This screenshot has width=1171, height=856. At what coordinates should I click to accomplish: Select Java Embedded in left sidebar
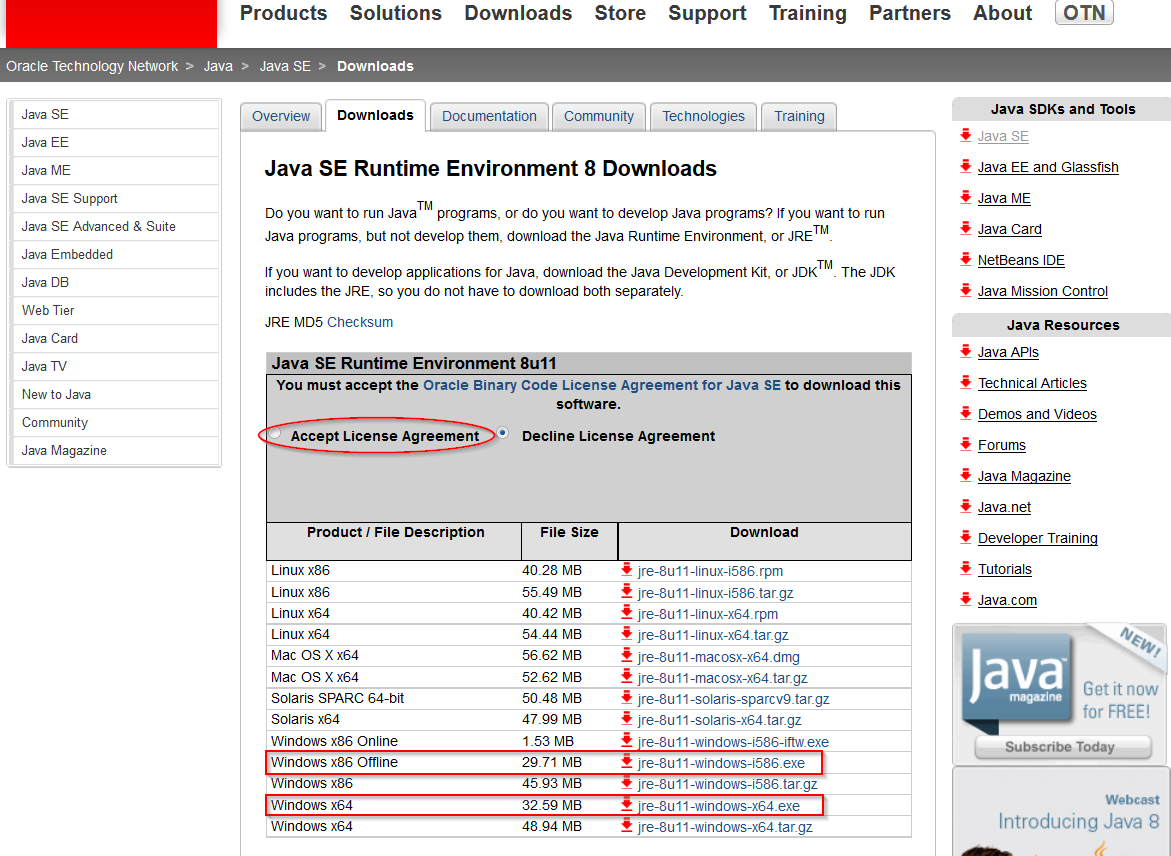point(67,254)
